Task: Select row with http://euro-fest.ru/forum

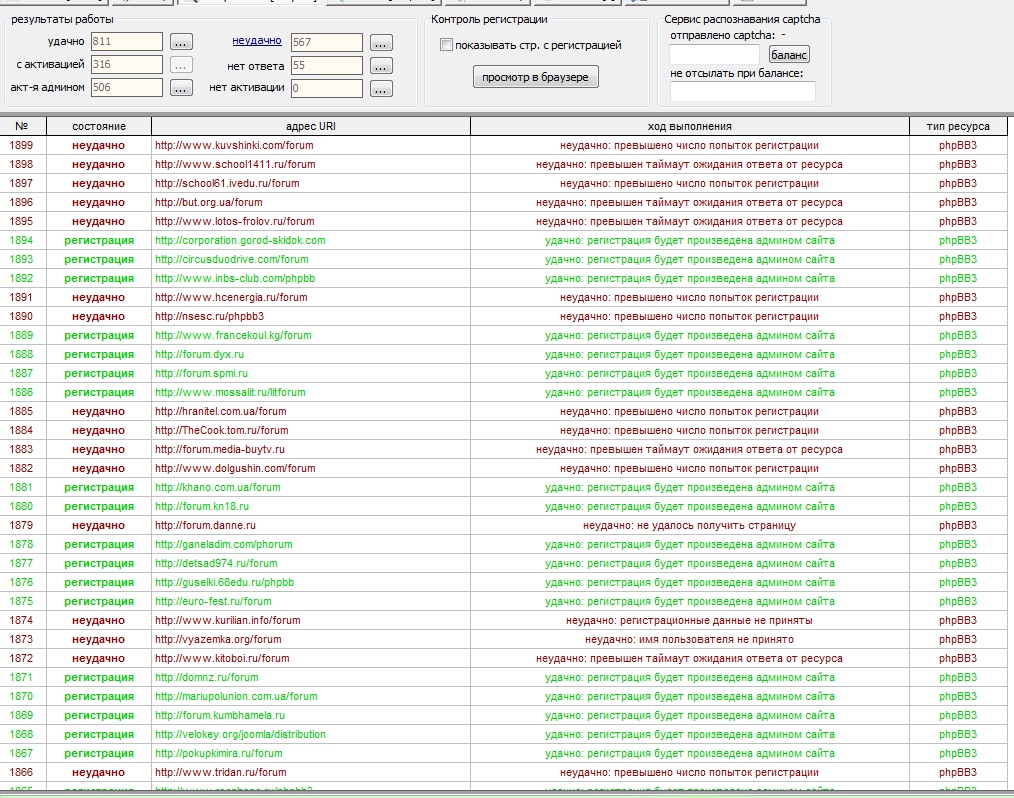Action: [x=504, y=601]
